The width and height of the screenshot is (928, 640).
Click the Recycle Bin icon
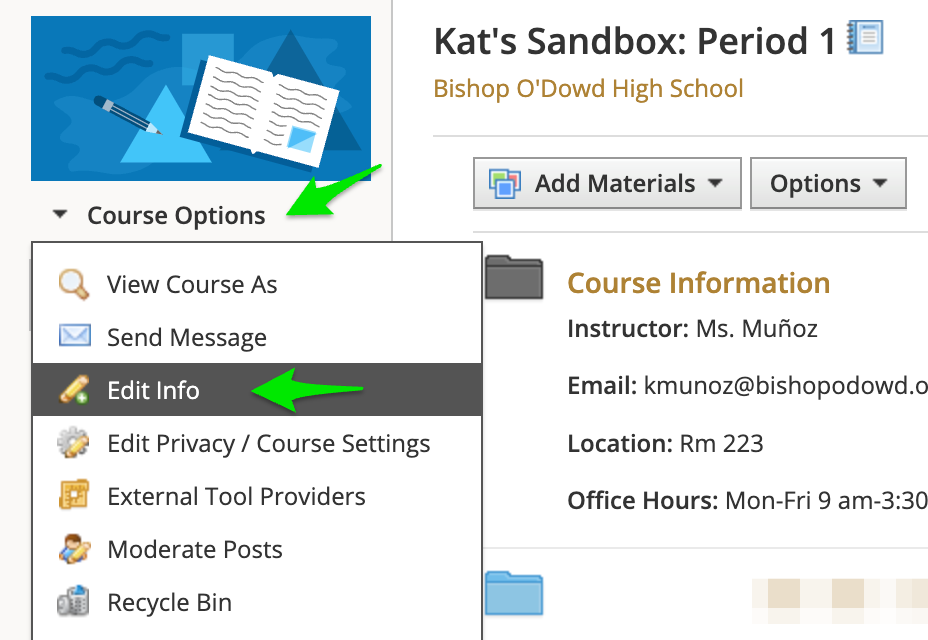click(74, 602)
